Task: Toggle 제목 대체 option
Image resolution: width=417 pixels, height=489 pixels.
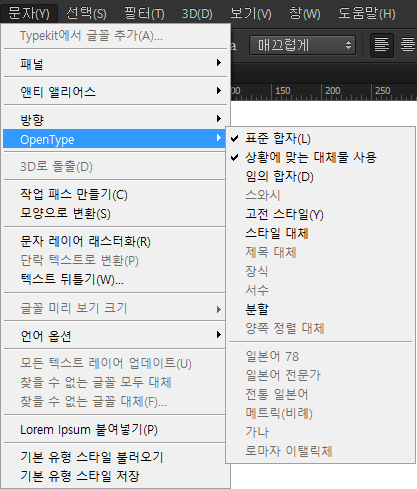Action: pyautogui.click(x=320, y=252)
